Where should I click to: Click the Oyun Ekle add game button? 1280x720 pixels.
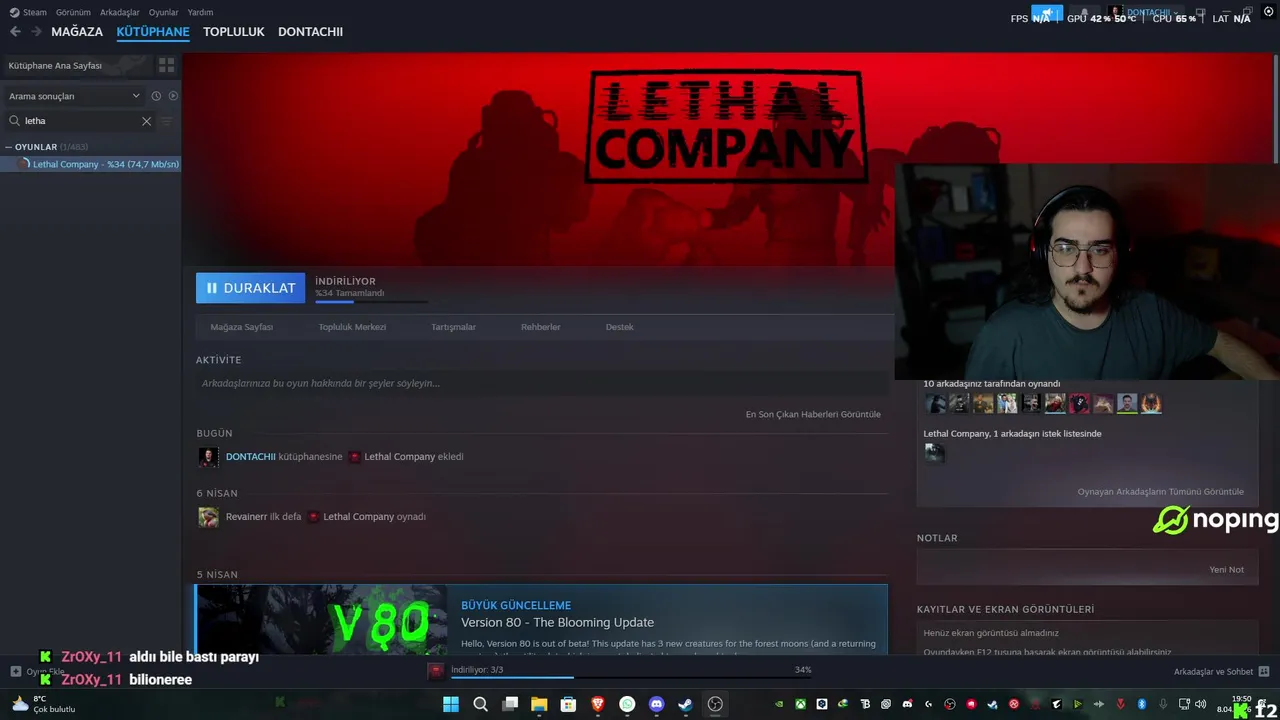37,672
